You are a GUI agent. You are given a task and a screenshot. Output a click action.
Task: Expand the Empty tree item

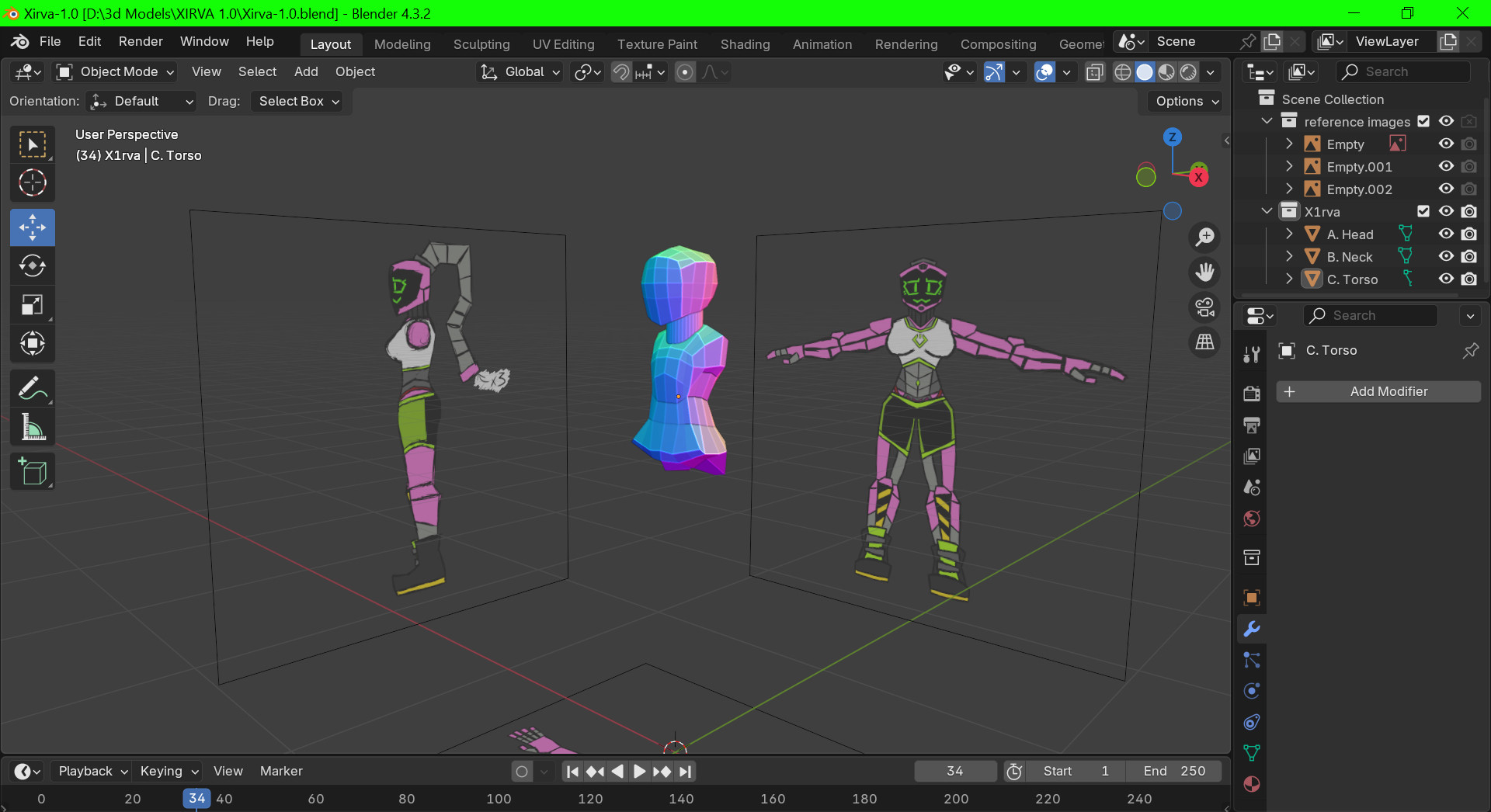pos(1289,144)
